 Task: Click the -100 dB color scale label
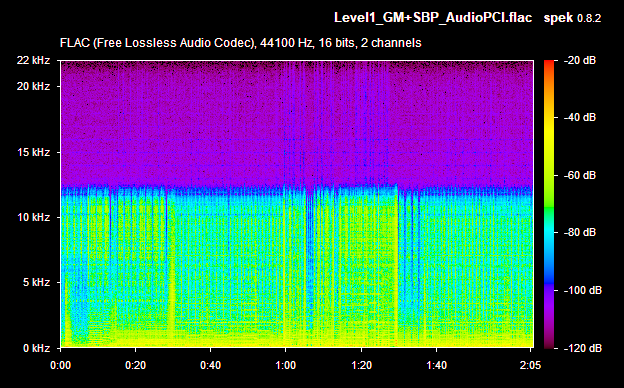(x=583, y=291)
